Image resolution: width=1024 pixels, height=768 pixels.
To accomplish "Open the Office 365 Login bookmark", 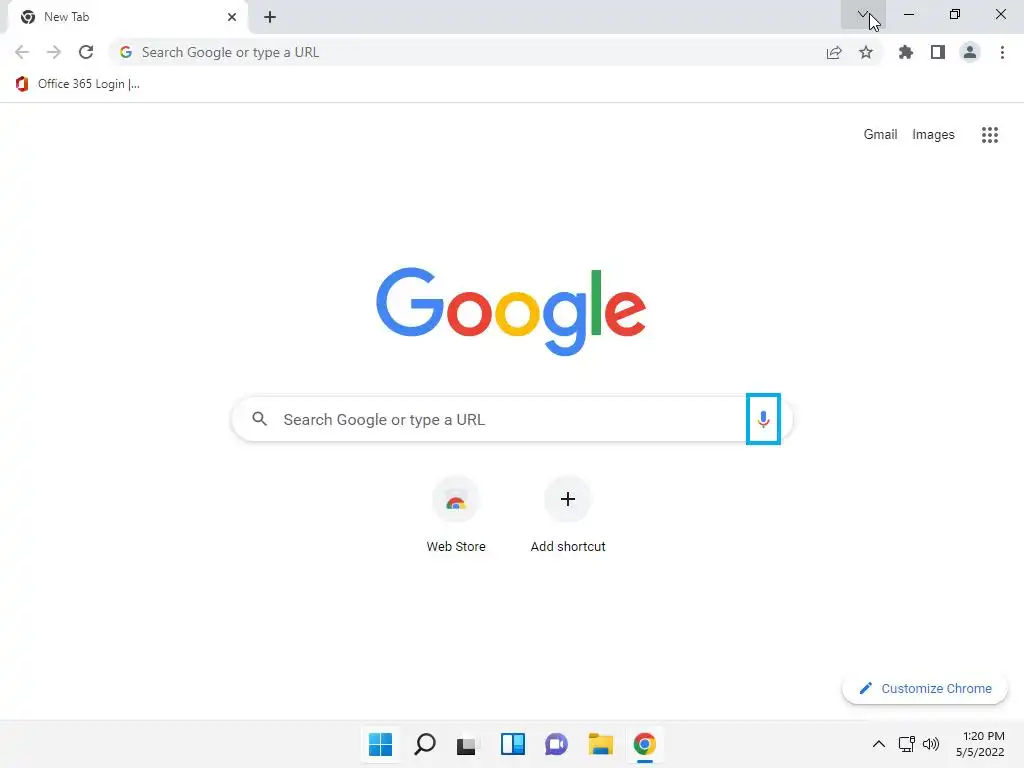I will (78, 84).
